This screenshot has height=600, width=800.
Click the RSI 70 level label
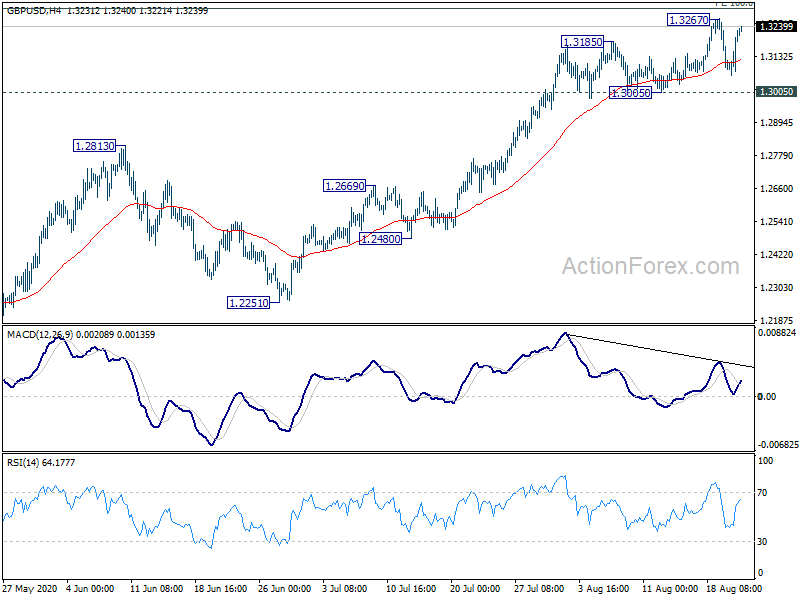coord(762,493)
